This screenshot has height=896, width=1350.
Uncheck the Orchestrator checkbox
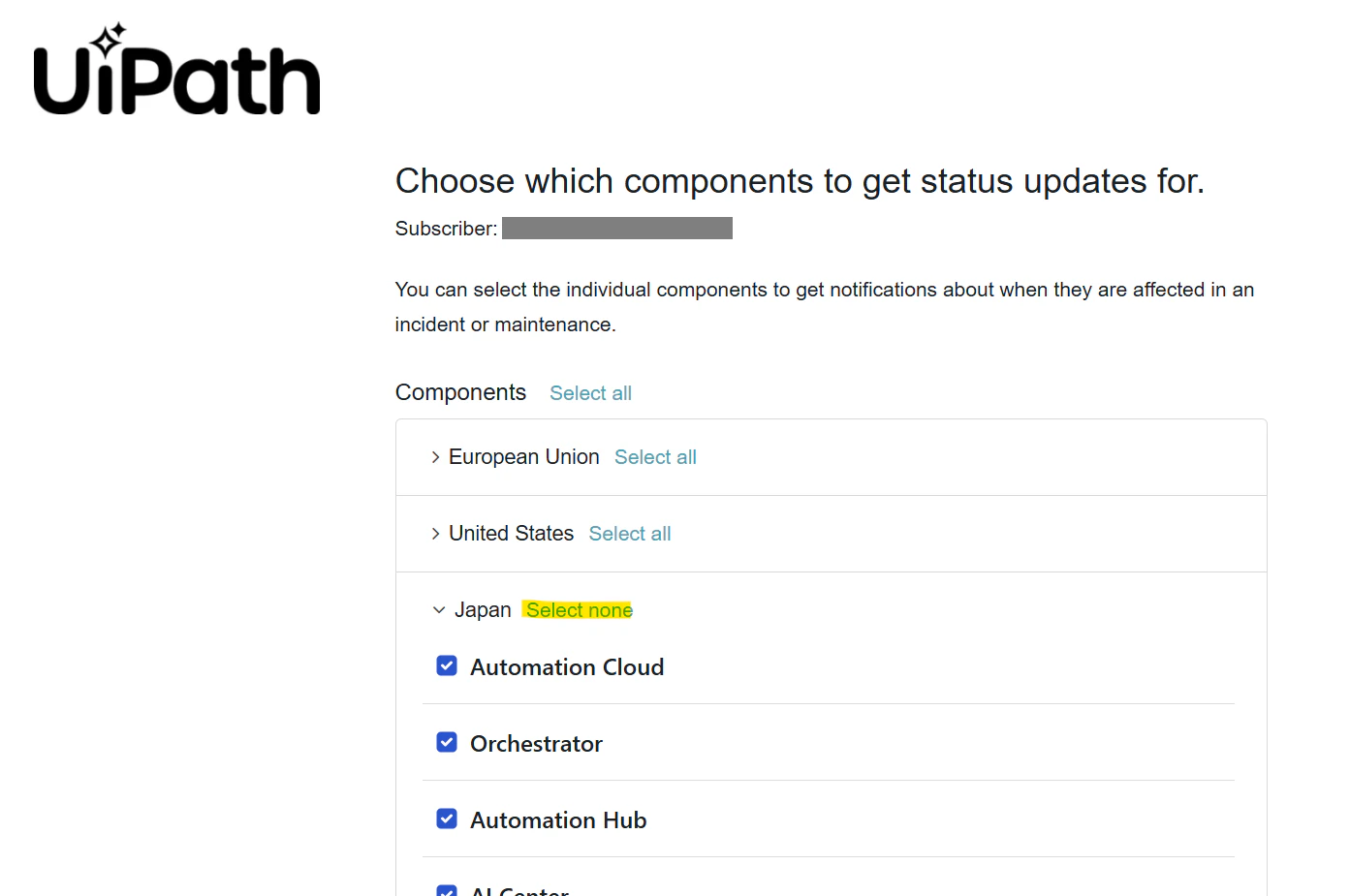[x=447, y=743]
